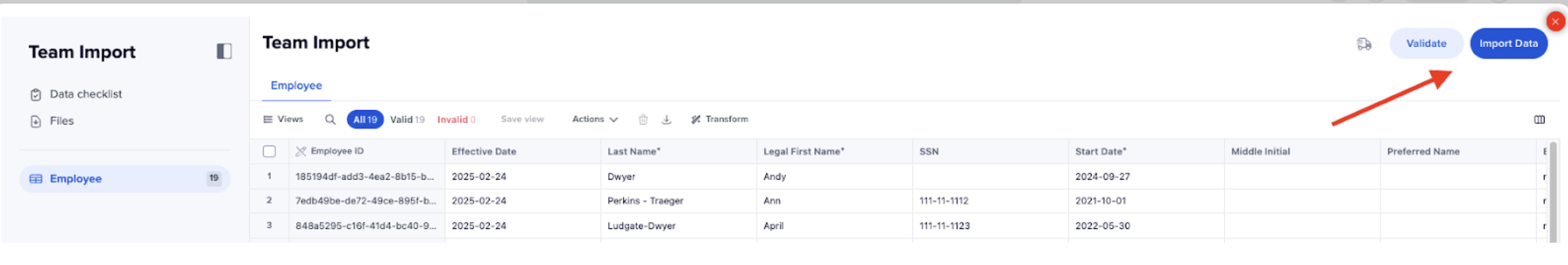Click the trash delete icon
1568x265 pixels.
tap(643, 120)
